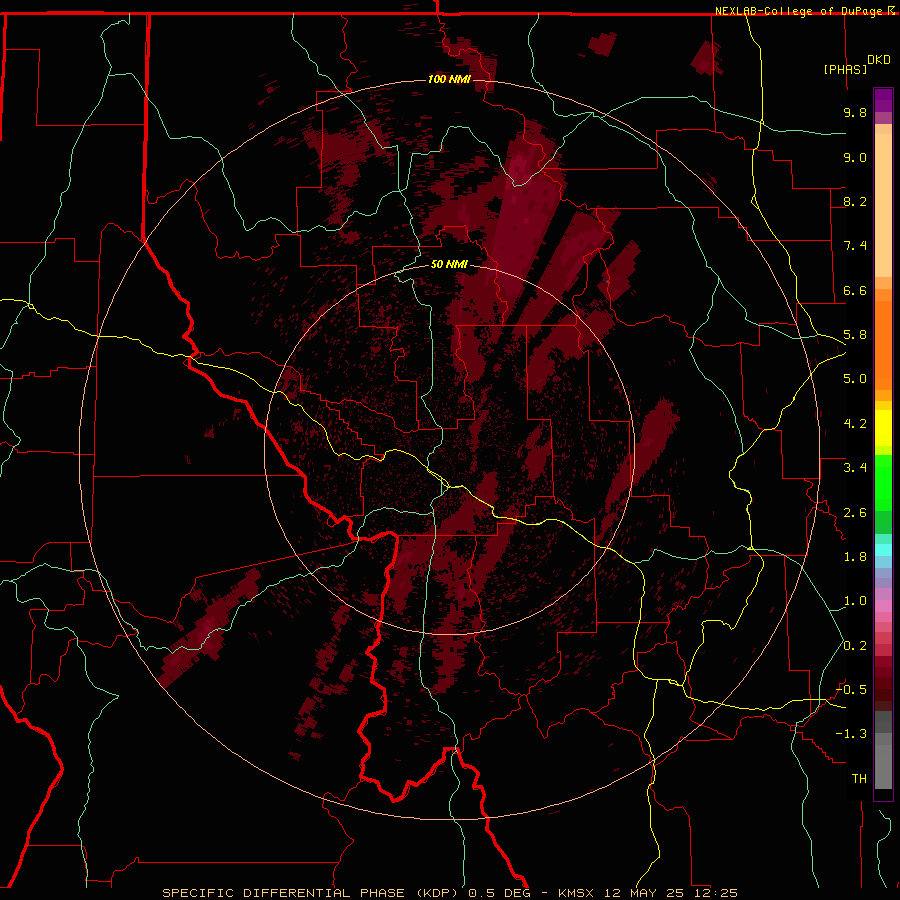This screenshot has height=900, width=900.
Task: Click the 7.4 scale value
Action: click(855, 246)
